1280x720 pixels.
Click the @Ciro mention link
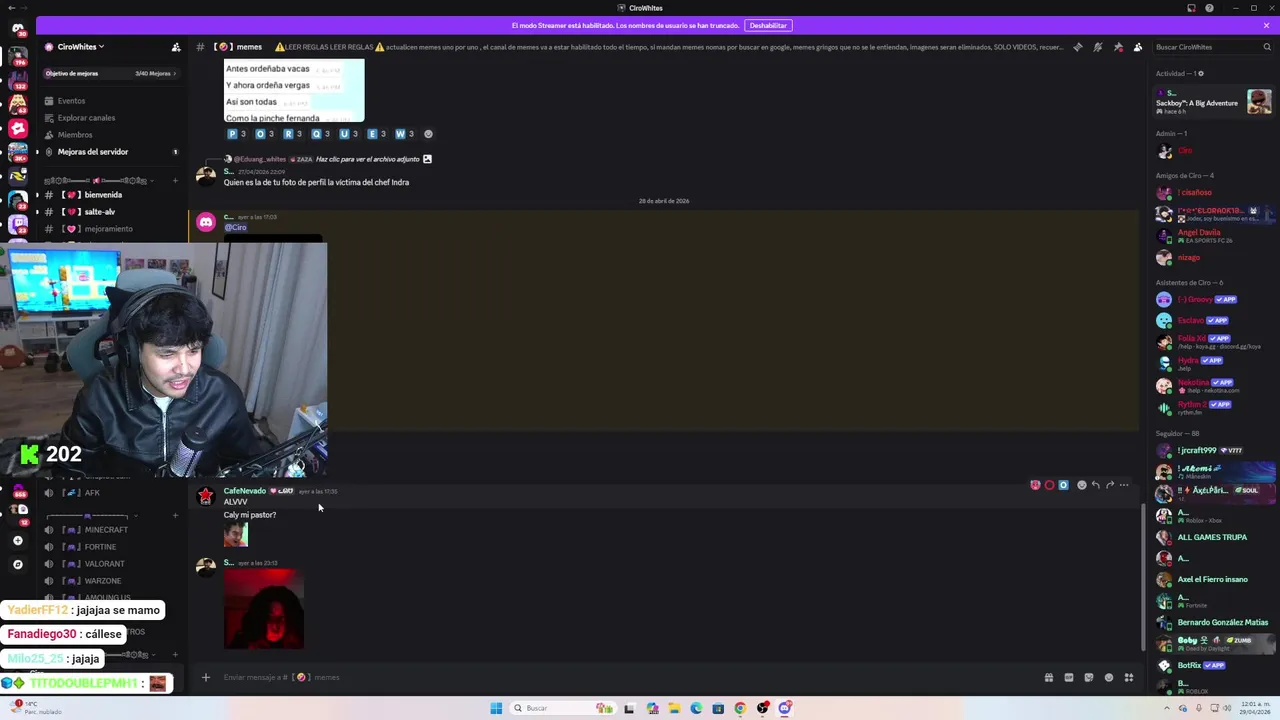coord(235,227)
